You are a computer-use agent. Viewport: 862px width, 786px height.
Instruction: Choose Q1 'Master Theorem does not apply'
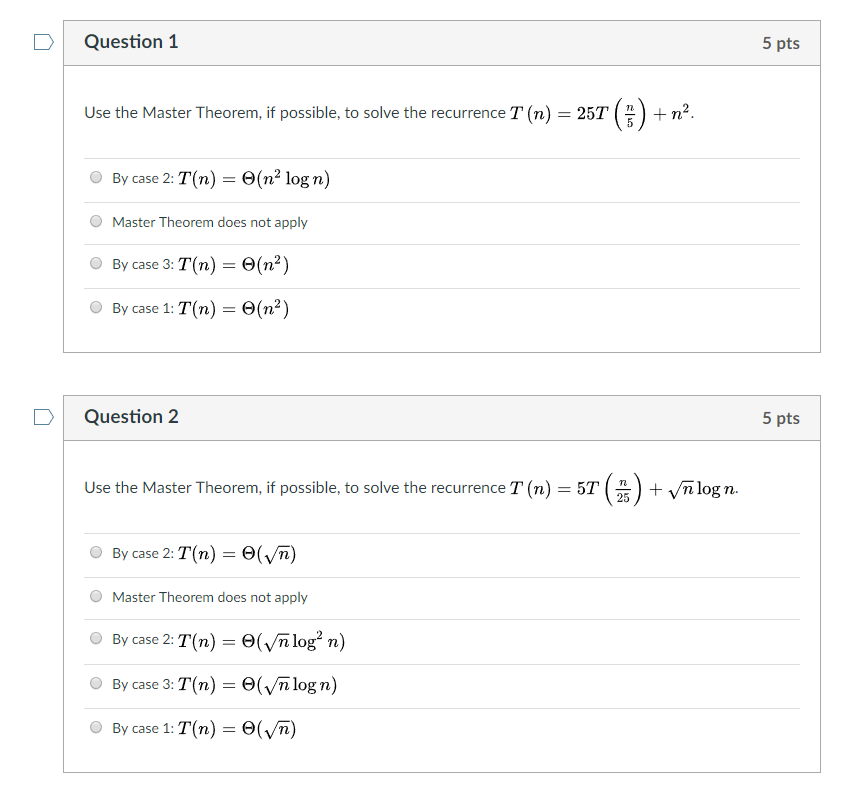[x=96, y=222]
